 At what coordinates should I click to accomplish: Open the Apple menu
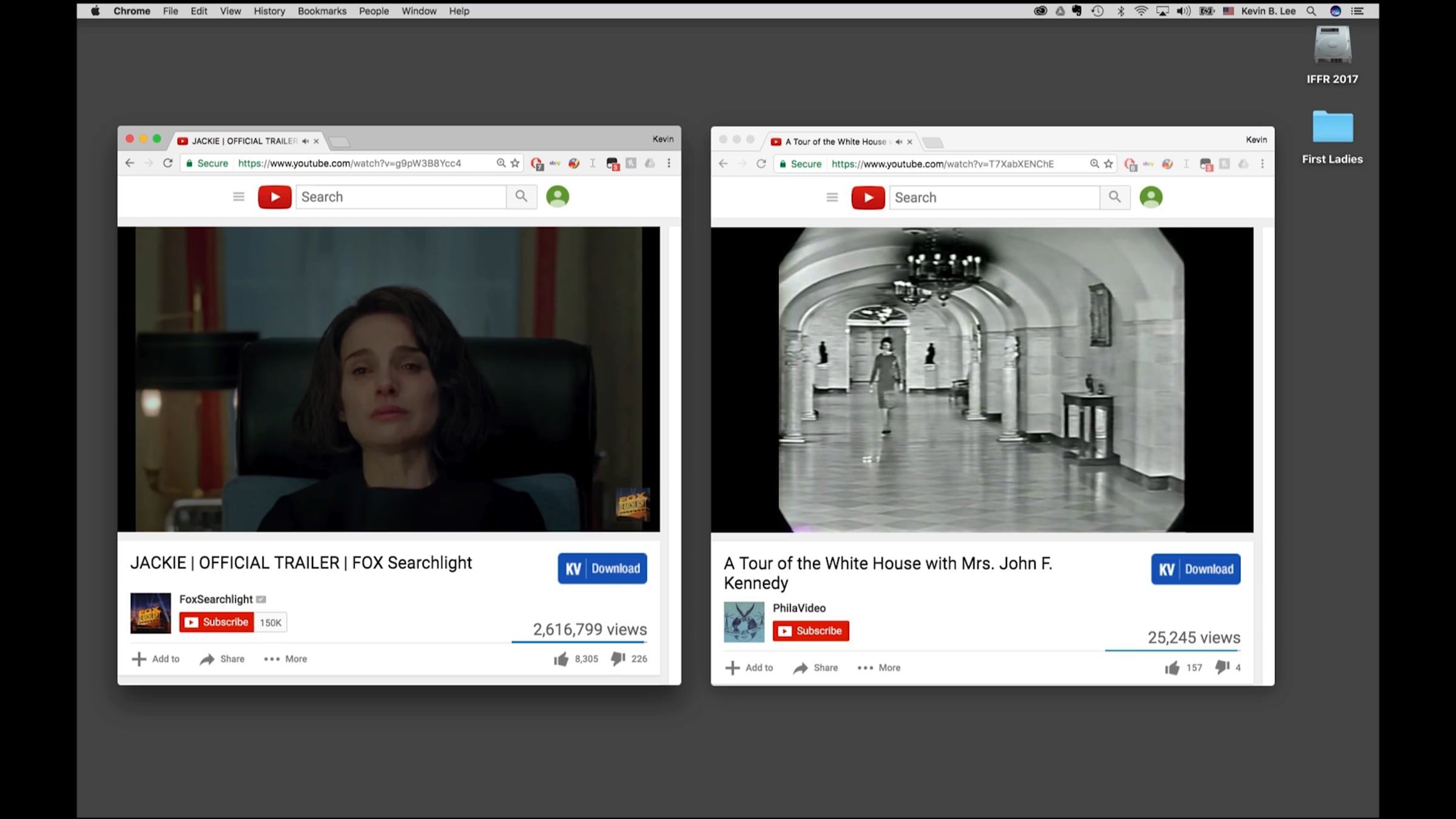click(x=95, y=11)
